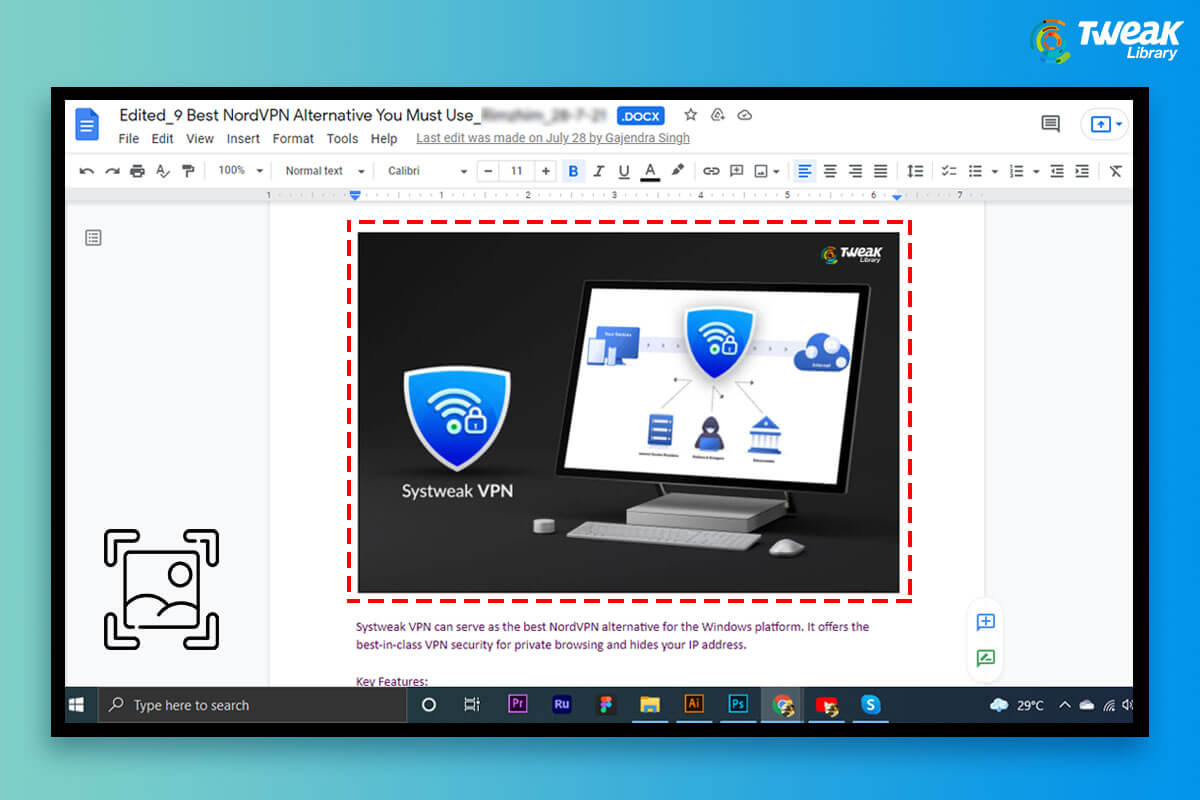
Task: Click the Clear formatting icon
Action: click(1116, 171)
